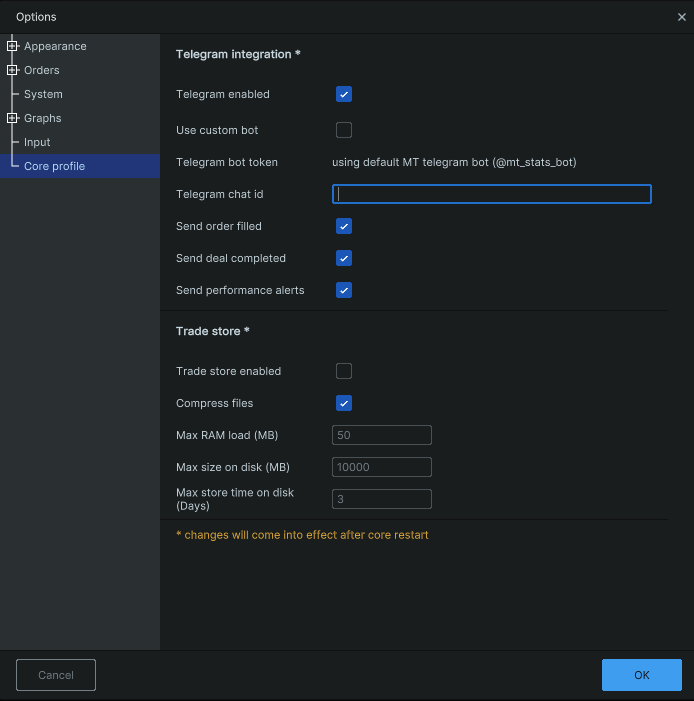
Task: Select System in the options tree
Action: [43, 94]
